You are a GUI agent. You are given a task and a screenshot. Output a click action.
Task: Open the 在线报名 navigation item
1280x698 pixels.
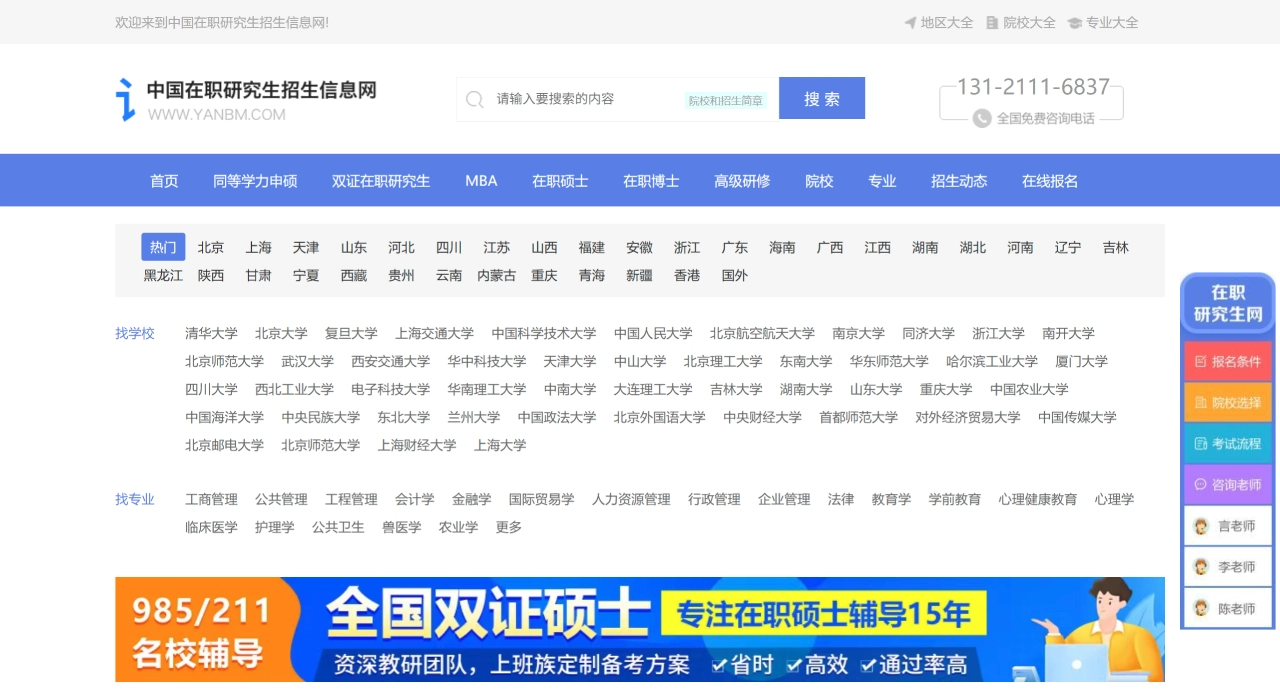click(x=1050, y=181)
